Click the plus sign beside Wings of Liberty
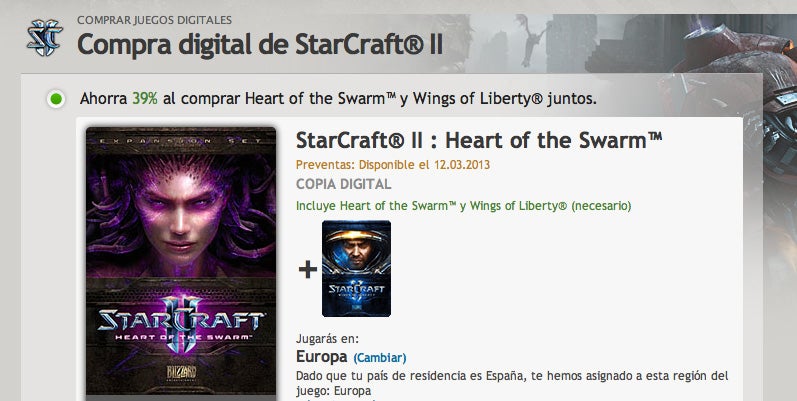 pyautogui.click(x=308, y=269)
